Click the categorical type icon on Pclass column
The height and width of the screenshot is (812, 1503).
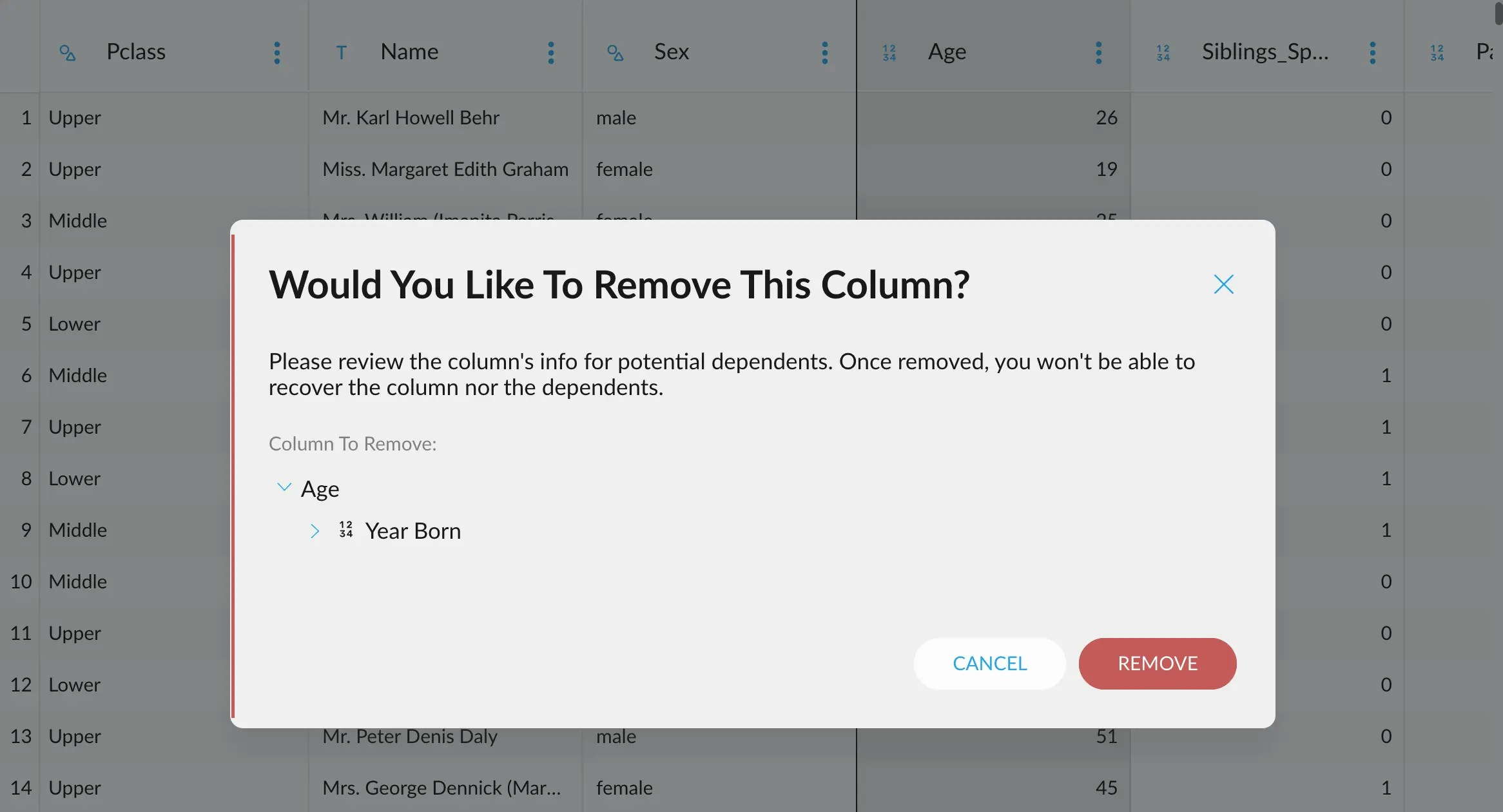tap(68, 53)
